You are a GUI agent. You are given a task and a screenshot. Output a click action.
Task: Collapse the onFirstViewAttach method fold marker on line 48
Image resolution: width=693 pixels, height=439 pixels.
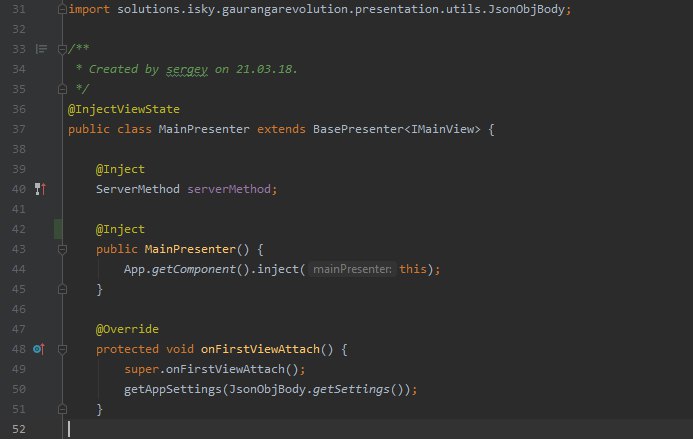pos(62,349)
